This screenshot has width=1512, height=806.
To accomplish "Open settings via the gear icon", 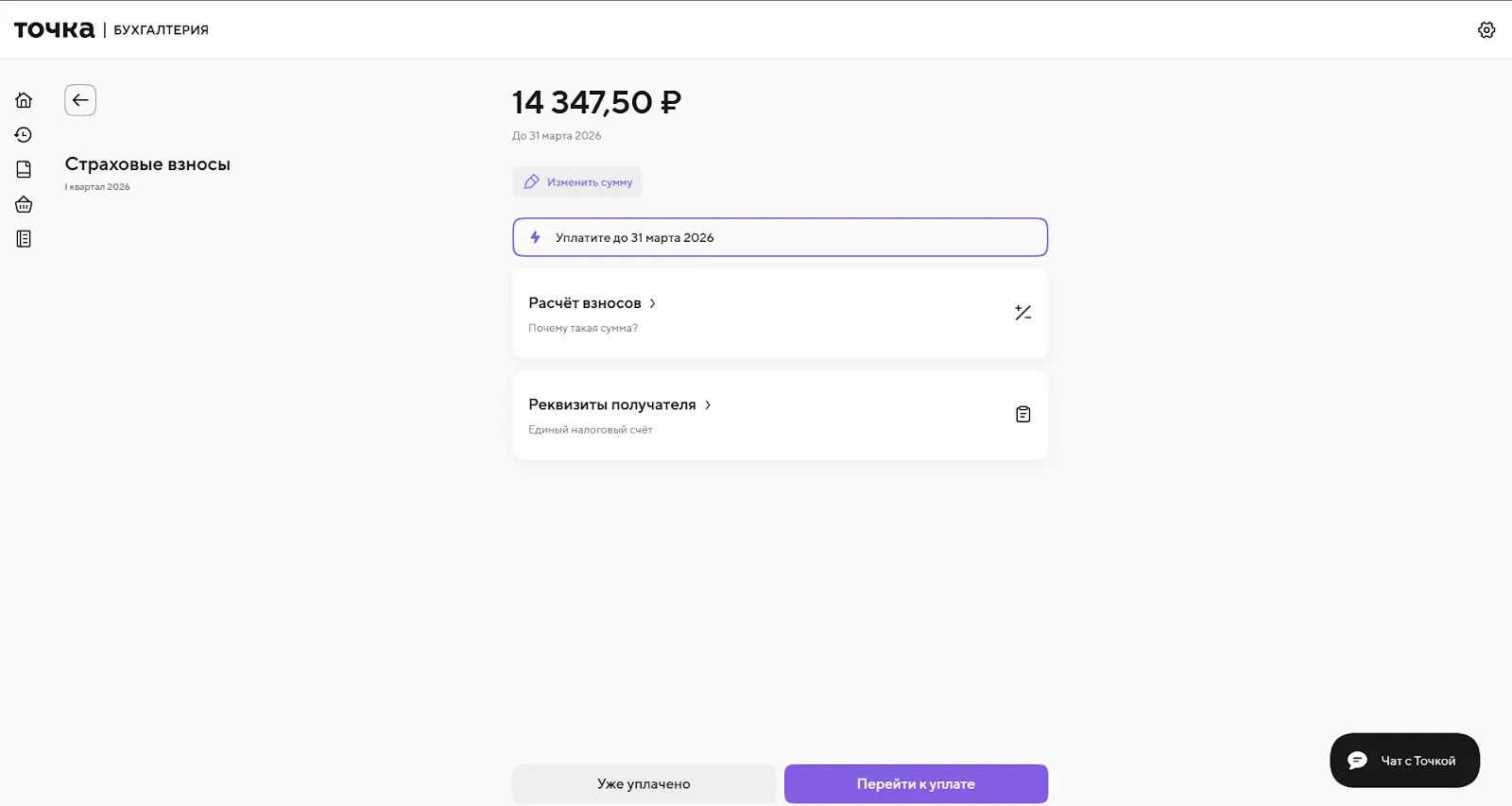I will [1486, 30].
